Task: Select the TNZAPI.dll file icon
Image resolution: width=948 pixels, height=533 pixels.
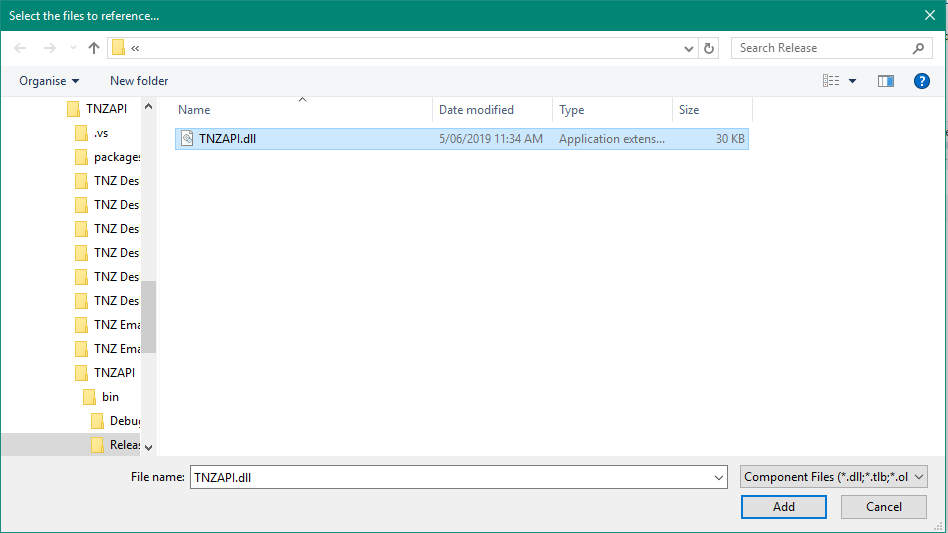Action: 187,139
